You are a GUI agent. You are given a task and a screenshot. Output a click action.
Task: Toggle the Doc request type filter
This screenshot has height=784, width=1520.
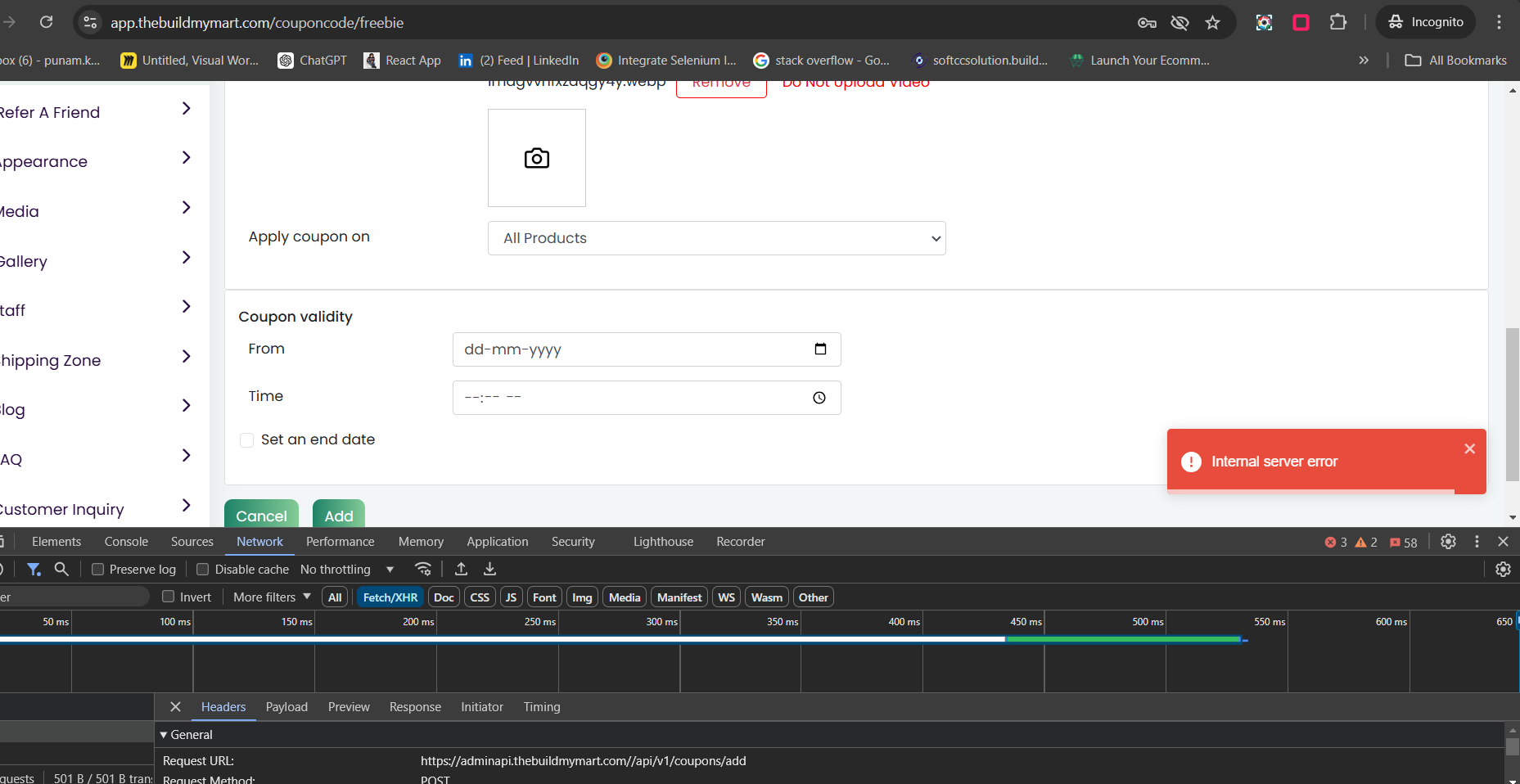(x=444, y=597)
